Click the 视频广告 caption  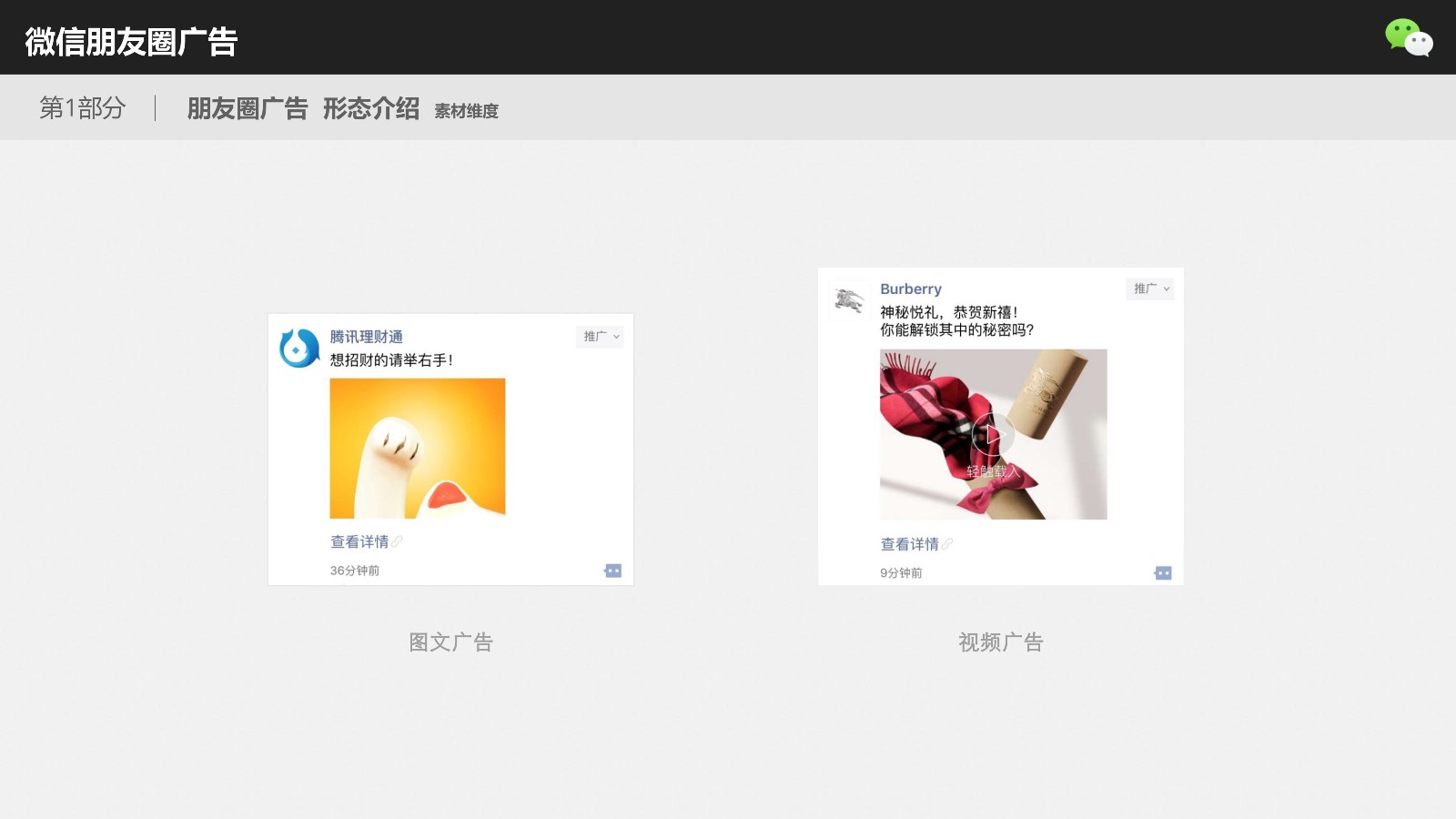point(1001,642)
